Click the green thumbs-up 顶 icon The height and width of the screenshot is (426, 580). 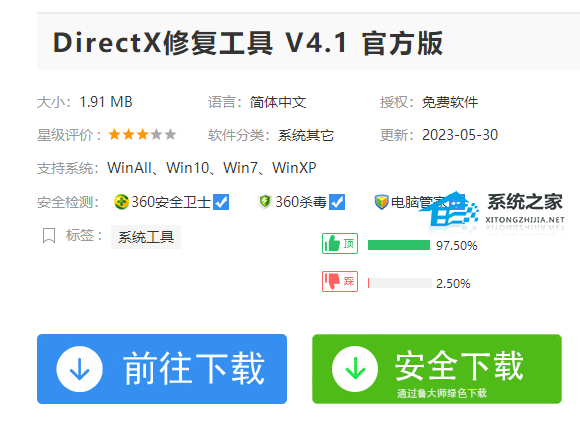(340, 244)
